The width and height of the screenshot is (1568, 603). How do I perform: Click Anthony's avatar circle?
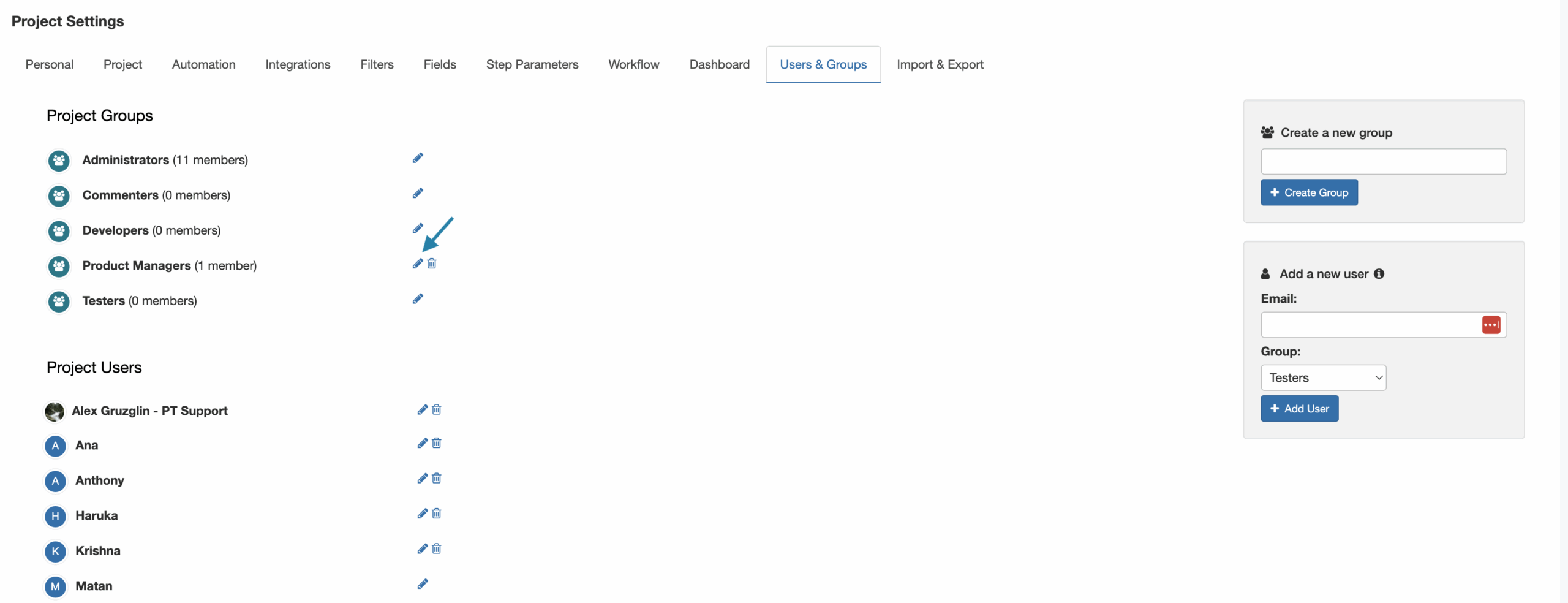click(x=55, y=481)
